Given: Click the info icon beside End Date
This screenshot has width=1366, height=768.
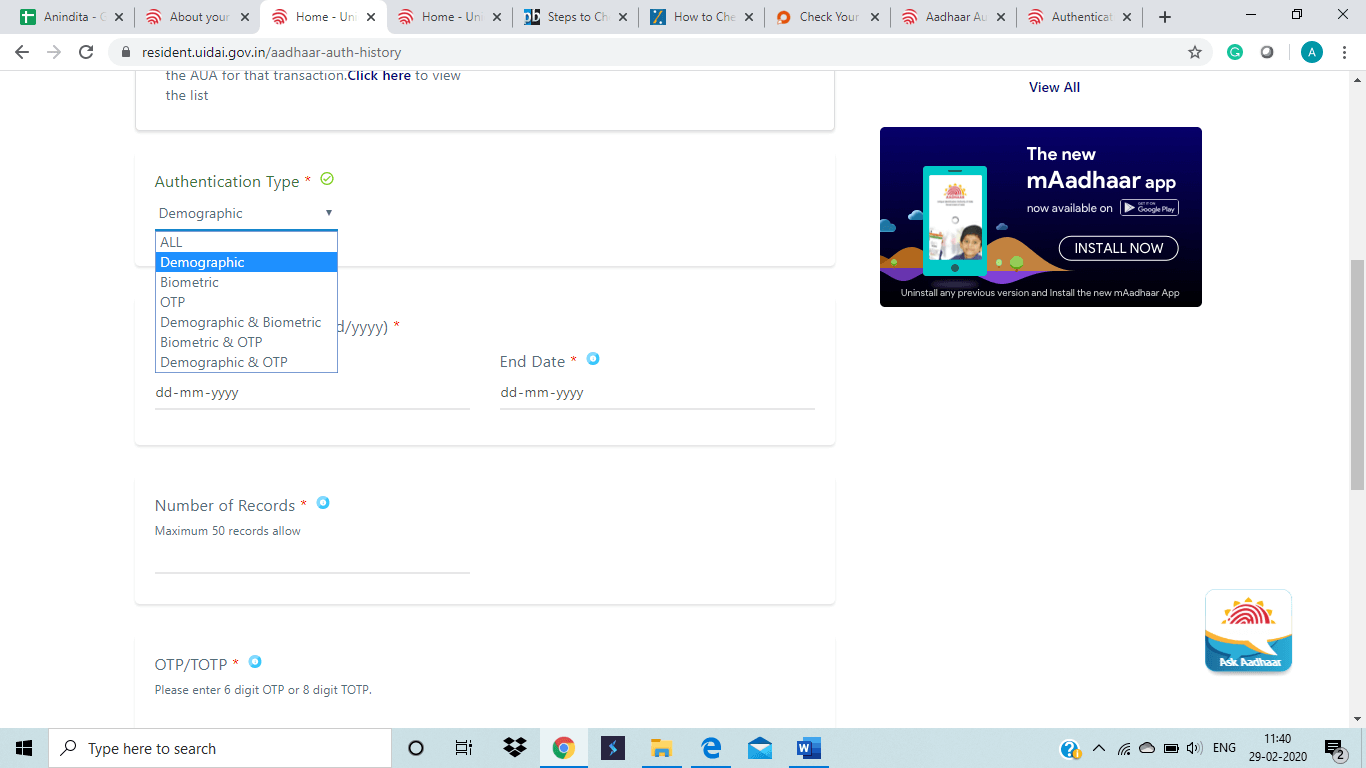Looking at the screenshot, I should [x=593, y=359].
